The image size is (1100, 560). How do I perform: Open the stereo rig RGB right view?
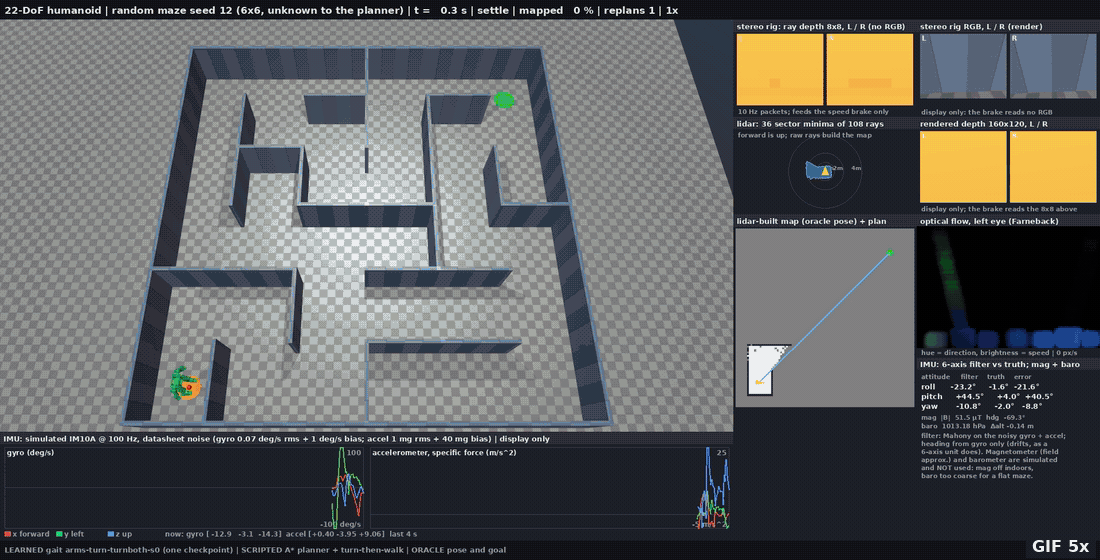(x=1052, y=66)
